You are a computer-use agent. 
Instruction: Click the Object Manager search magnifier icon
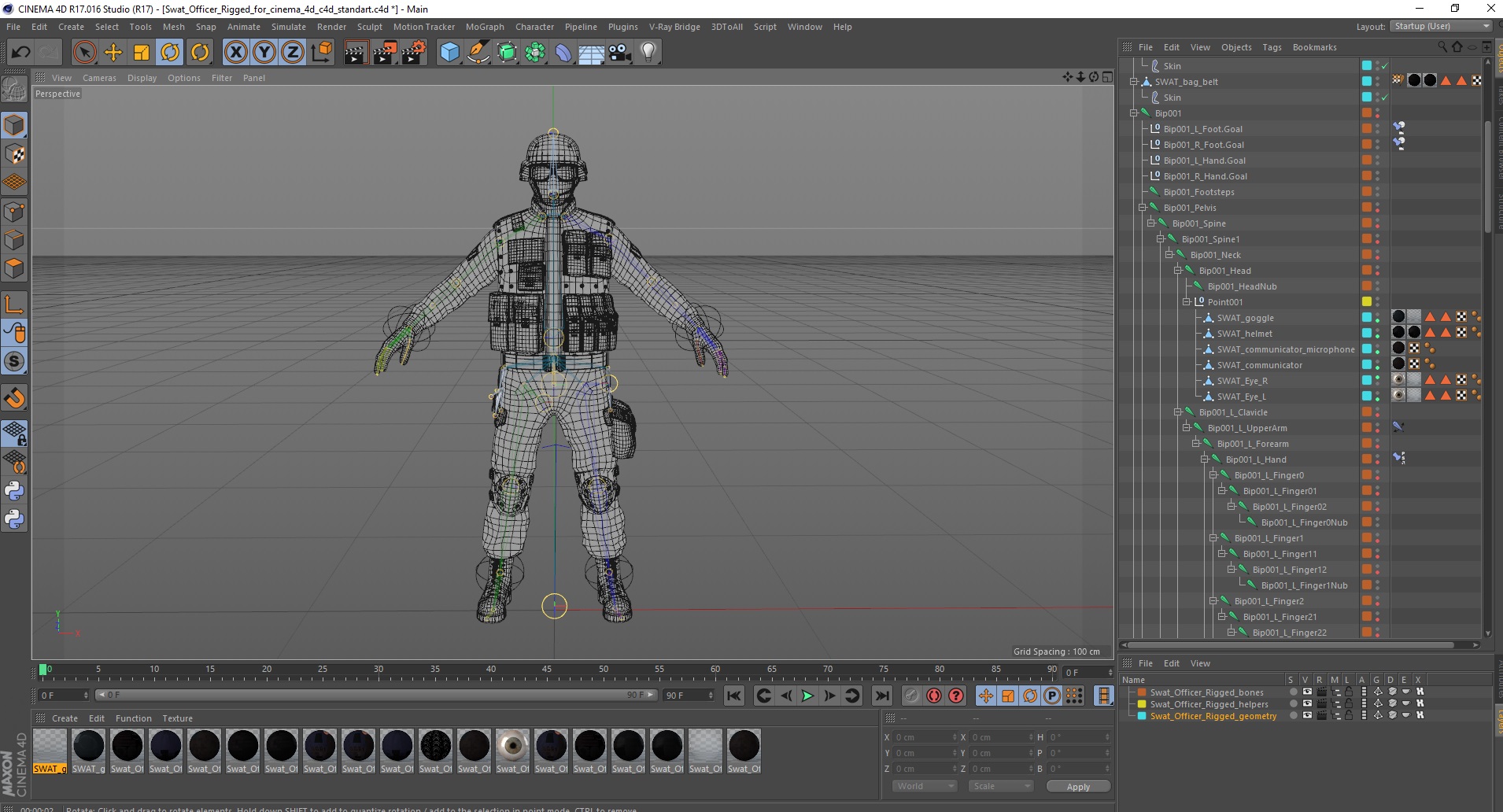click(x=1442, y=47)
